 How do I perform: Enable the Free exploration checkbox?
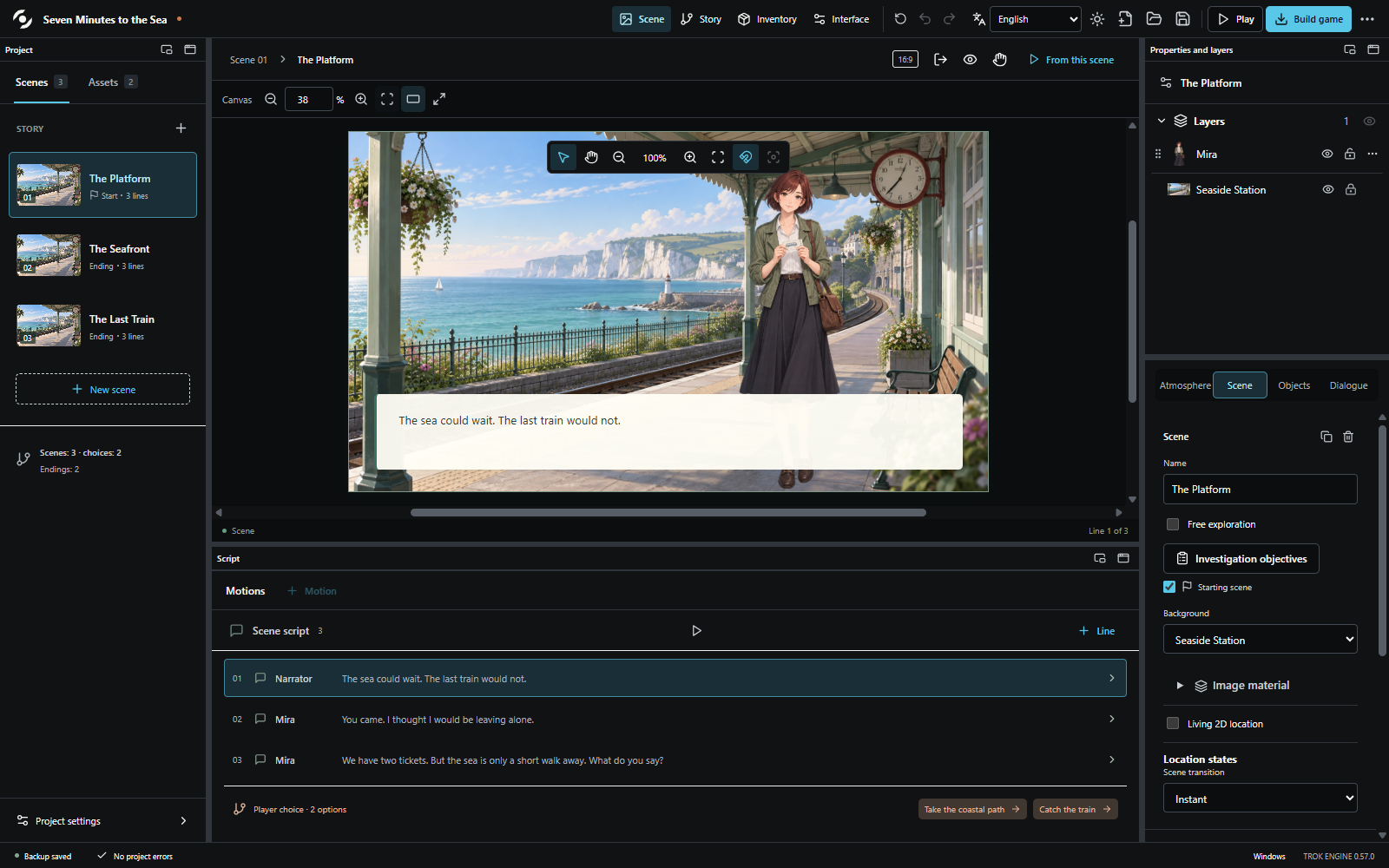coord(1173,524)
